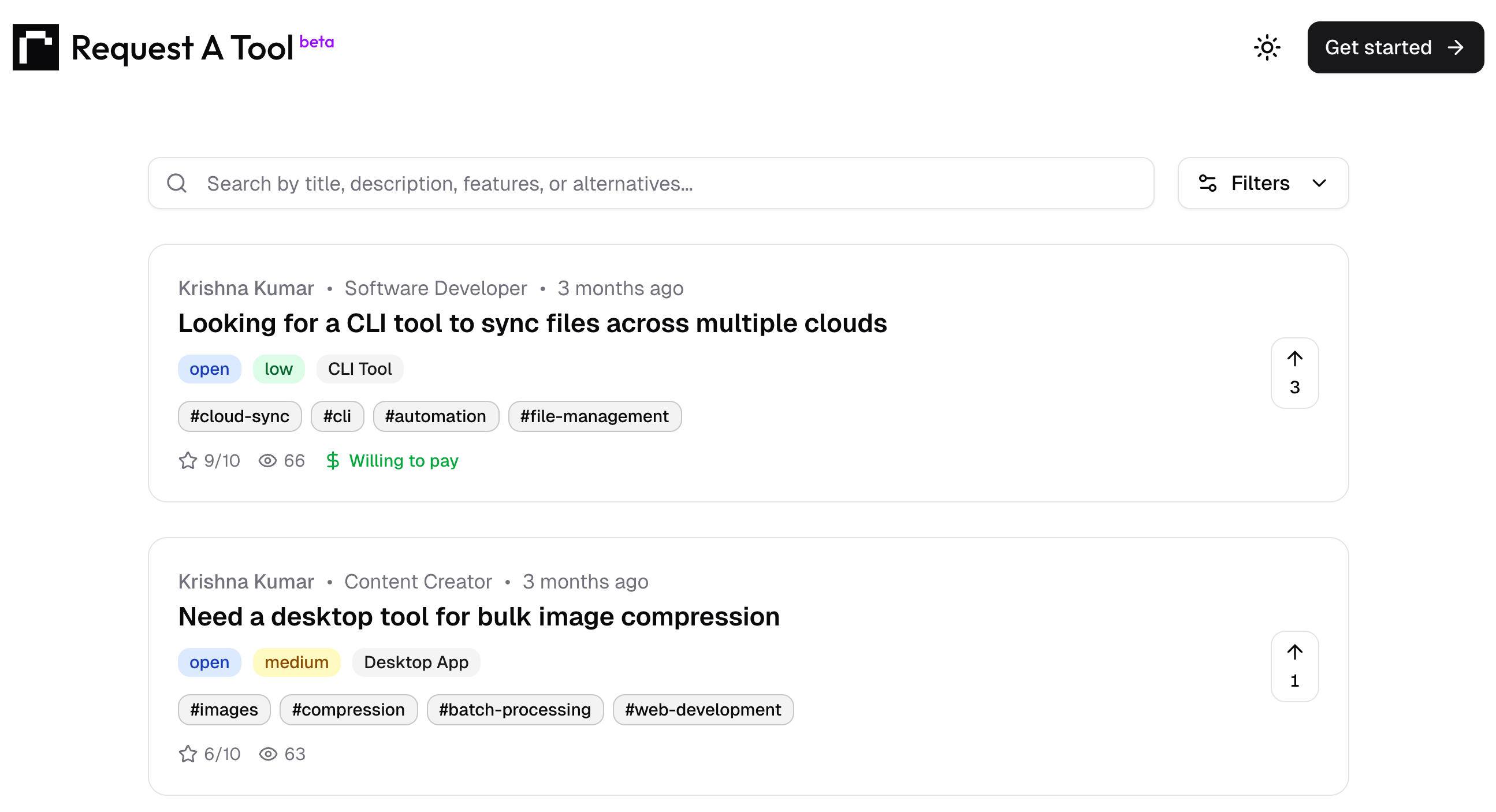Click the magnifying glass search icon
Image resolution: width=1496 pixels, height=812 pixels.
coord(177,184)
